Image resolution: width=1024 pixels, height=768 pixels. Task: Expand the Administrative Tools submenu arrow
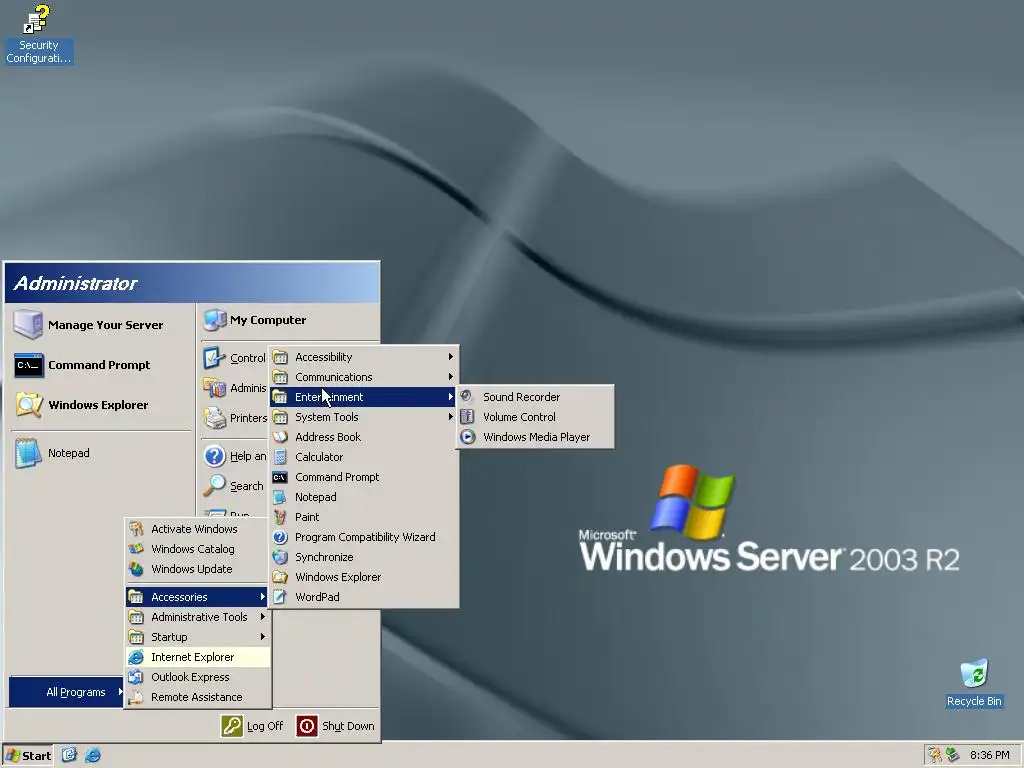coord(263,616)
